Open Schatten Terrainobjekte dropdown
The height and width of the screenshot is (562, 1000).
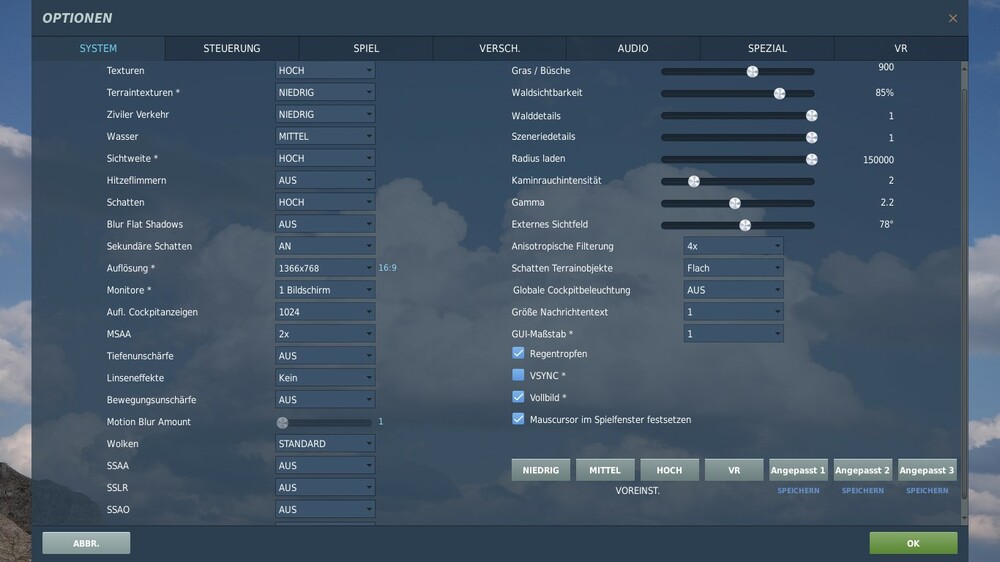tap(733, 268)
